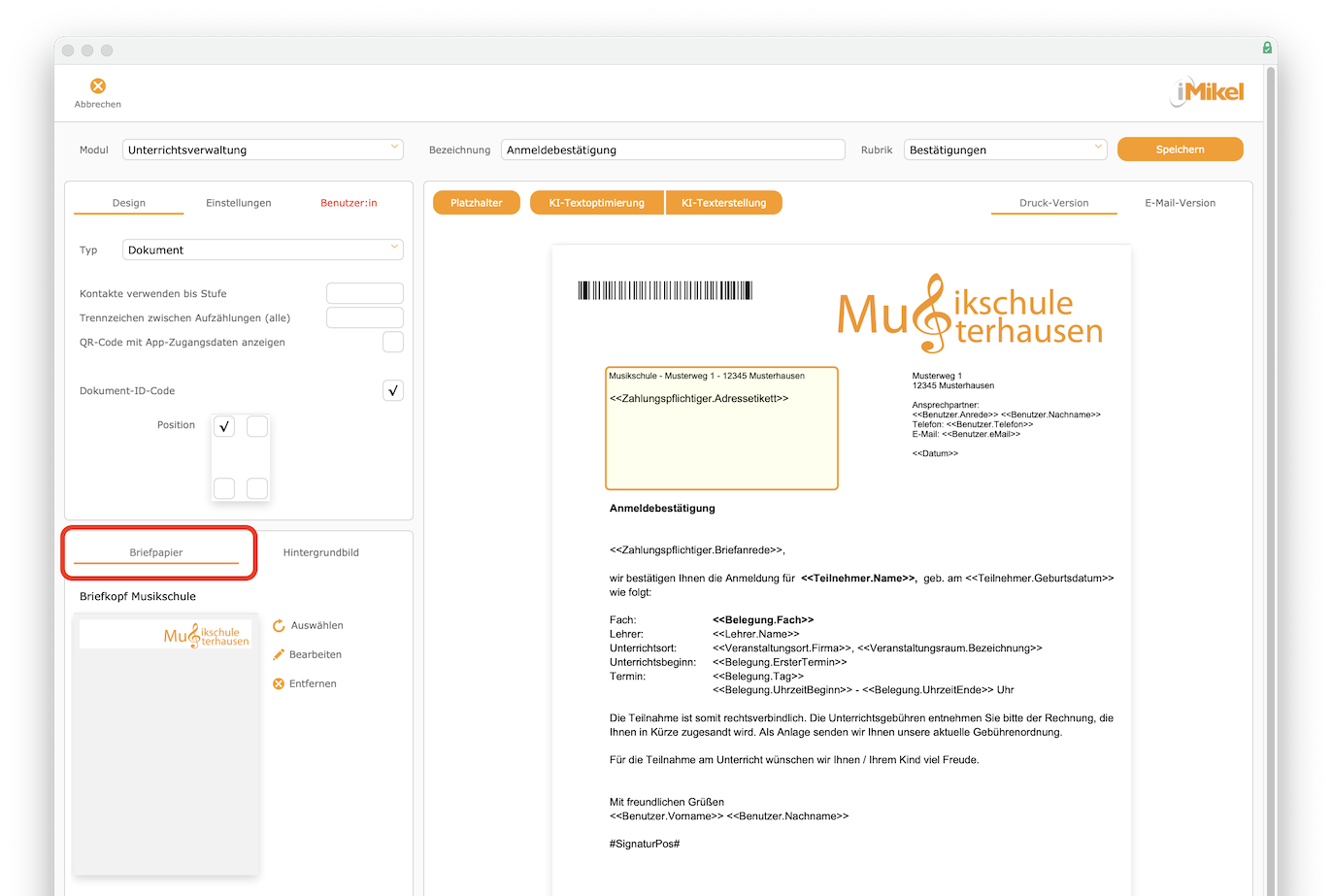Screen dimensions: 1332x896
Task: Click the <<Teilnehmer.Geburtsdatum>> placeholder
Action: click(x=1040, y=579)
